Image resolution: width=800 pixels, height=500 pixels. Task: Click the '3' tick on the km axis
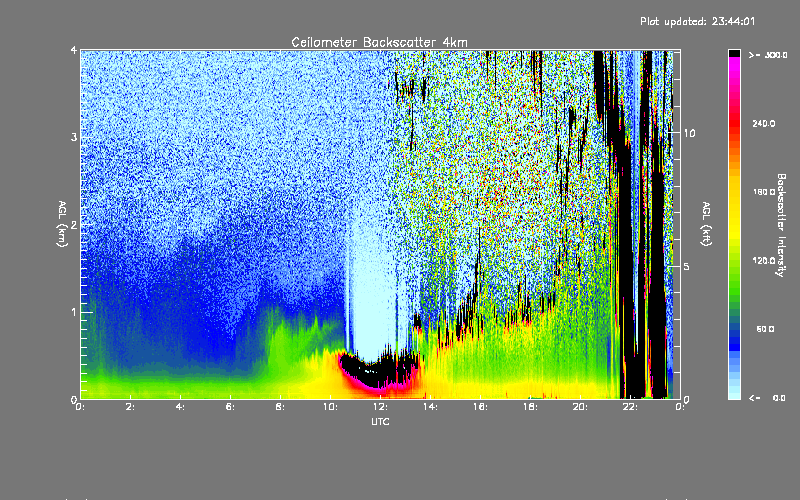click(x=74, y=138)
